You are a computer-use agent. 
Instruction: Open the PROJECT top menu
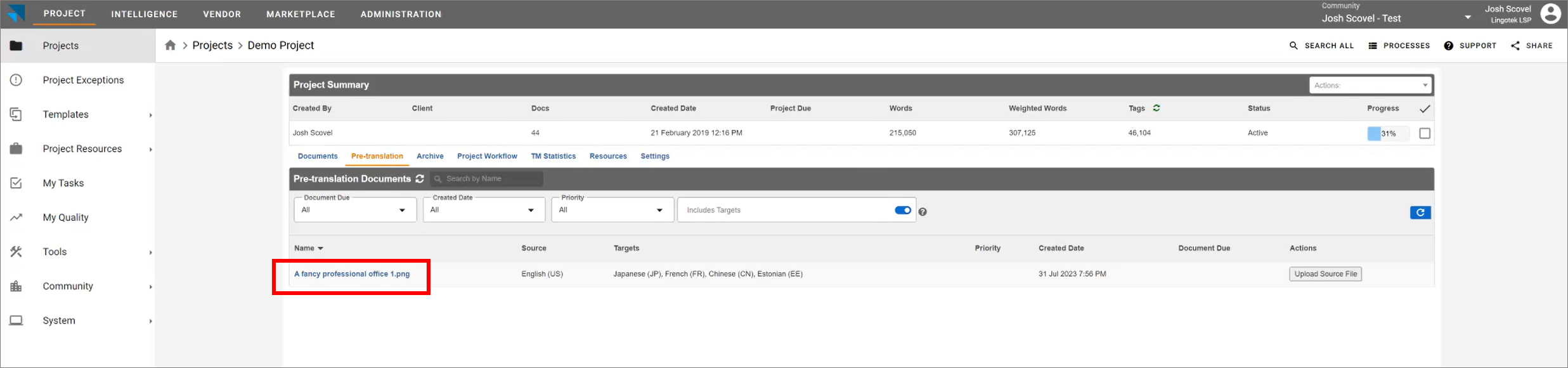[x=65, y=13]
